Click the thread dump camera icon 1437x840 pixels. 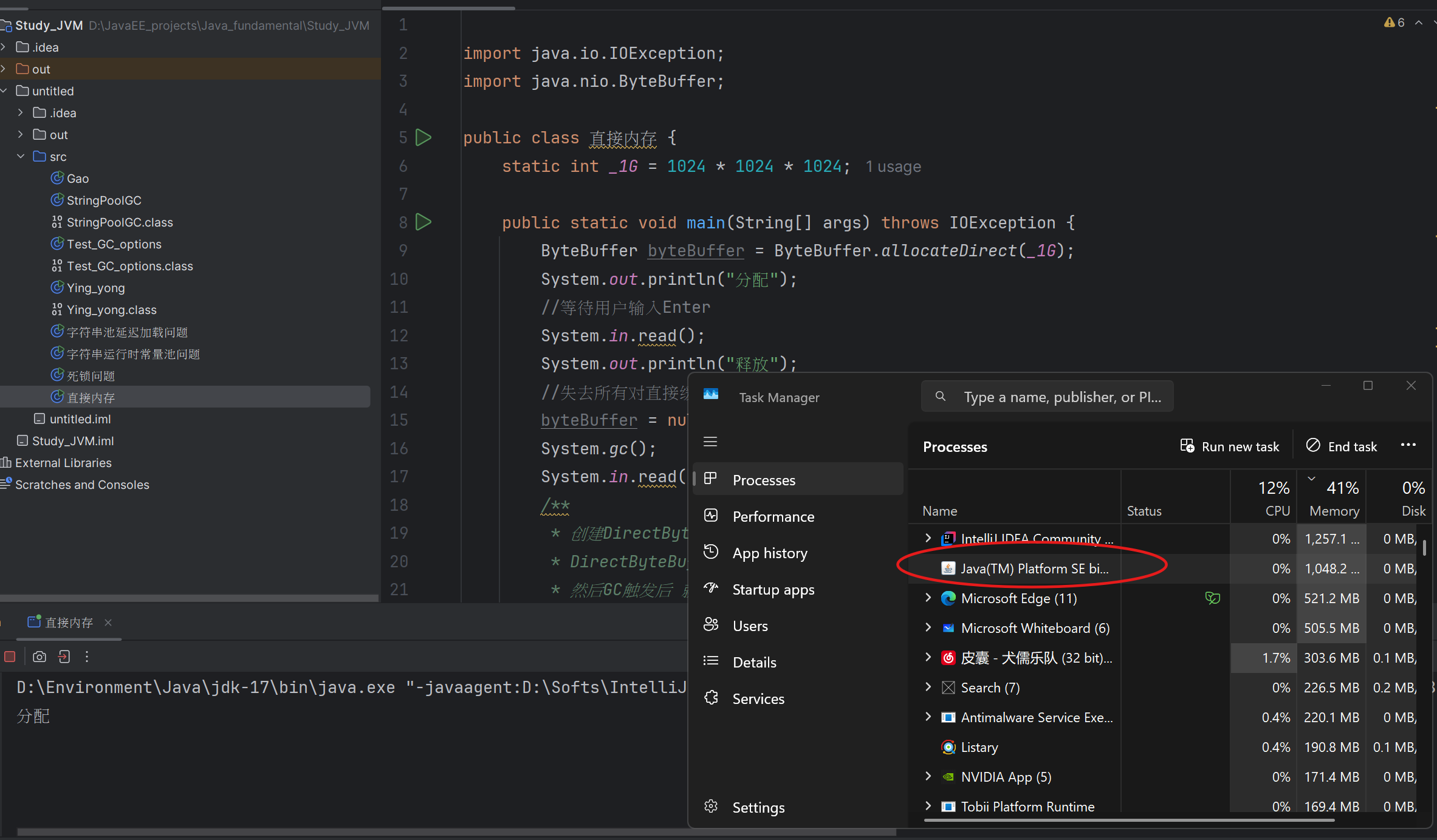tap(39, 657)
